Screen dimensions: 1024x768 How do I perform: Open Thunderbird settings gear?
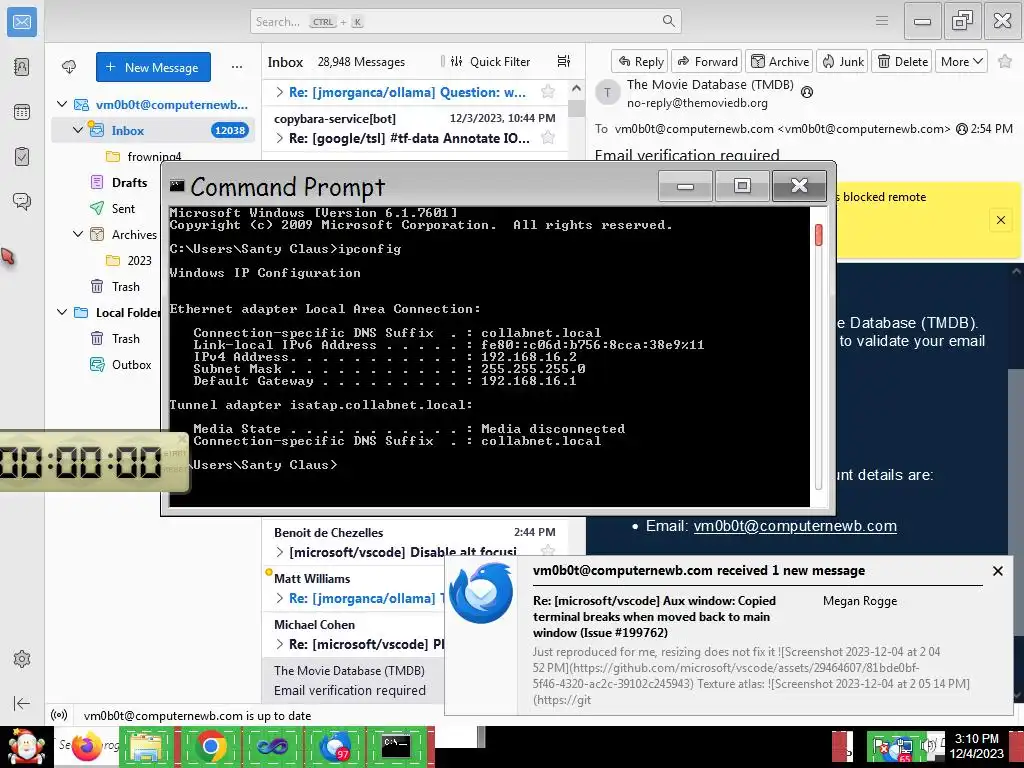22,659
